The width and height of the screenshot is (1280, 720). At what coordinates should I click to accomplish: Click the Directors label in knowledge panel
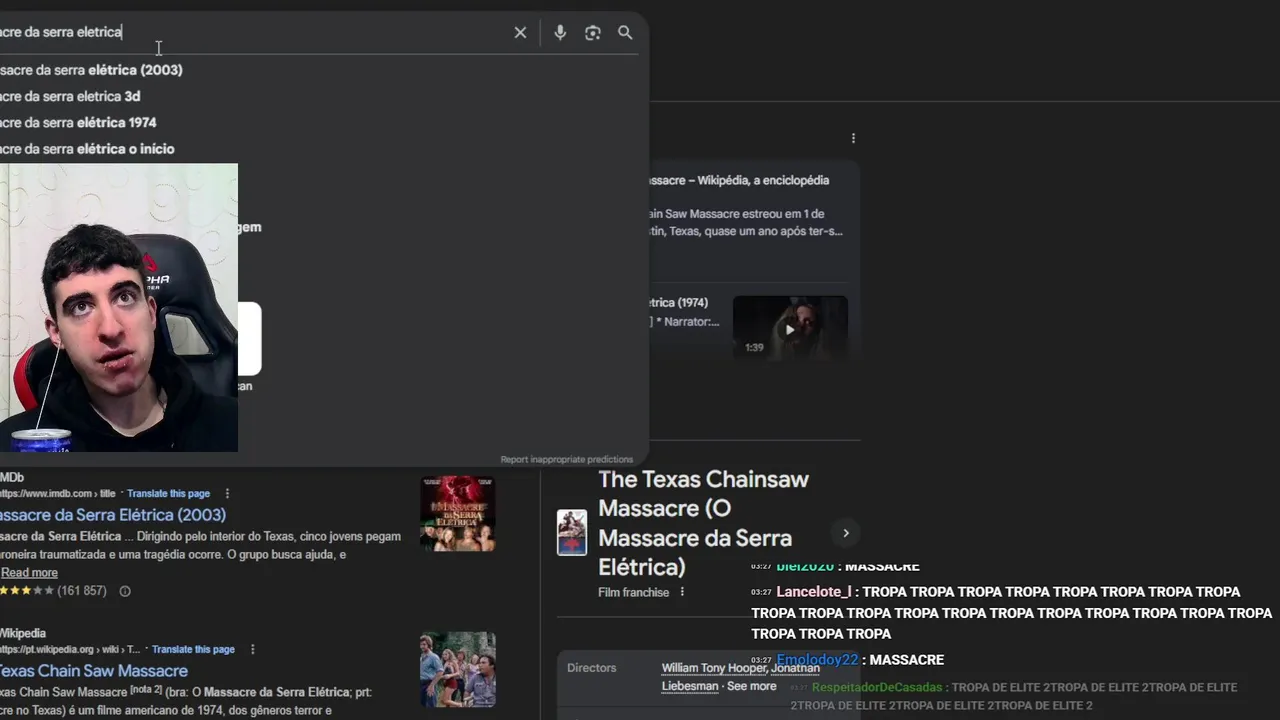pos(592,668)
